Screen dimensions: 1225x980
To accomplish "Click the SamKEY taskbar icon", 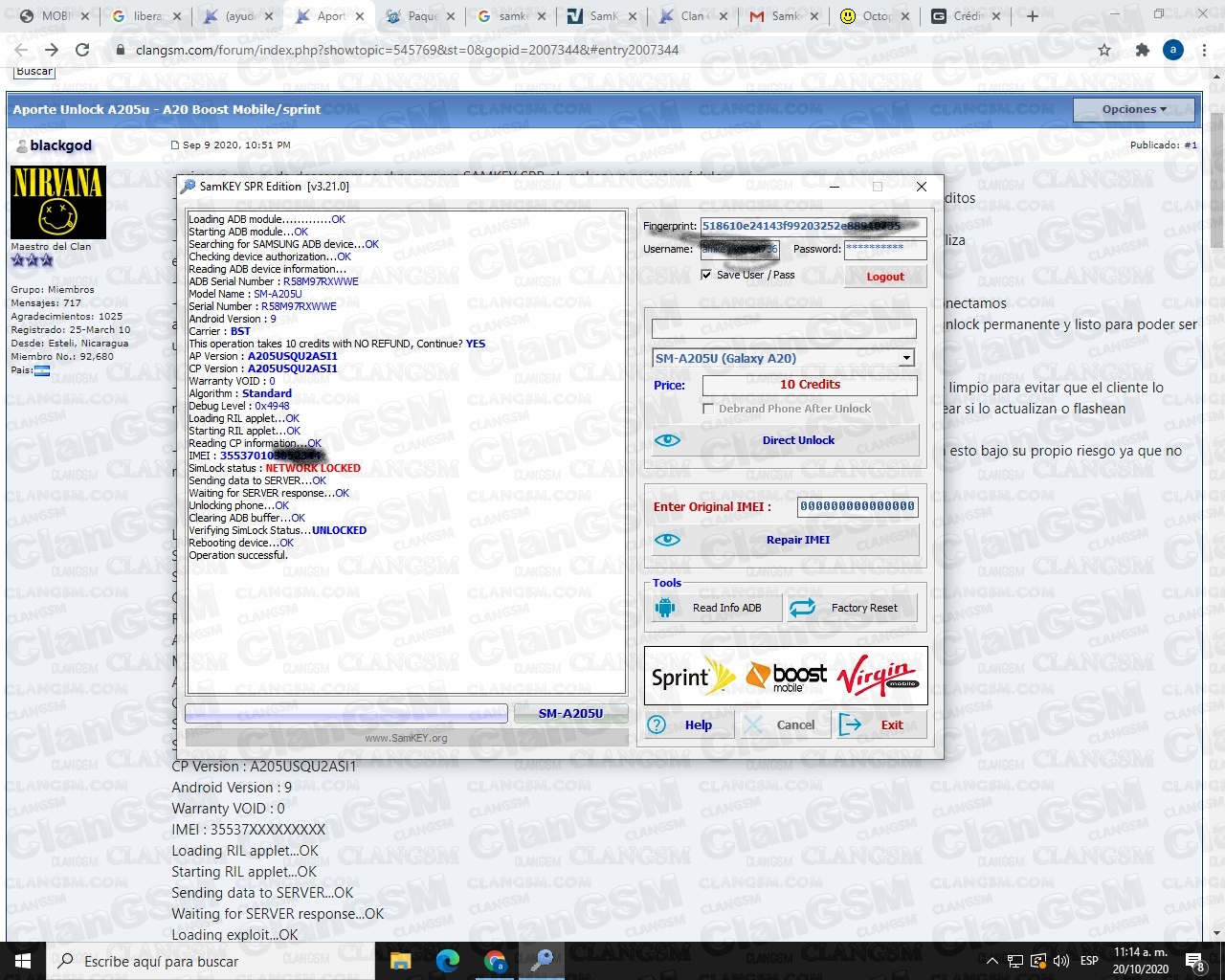I will click(x=542, y=960).
